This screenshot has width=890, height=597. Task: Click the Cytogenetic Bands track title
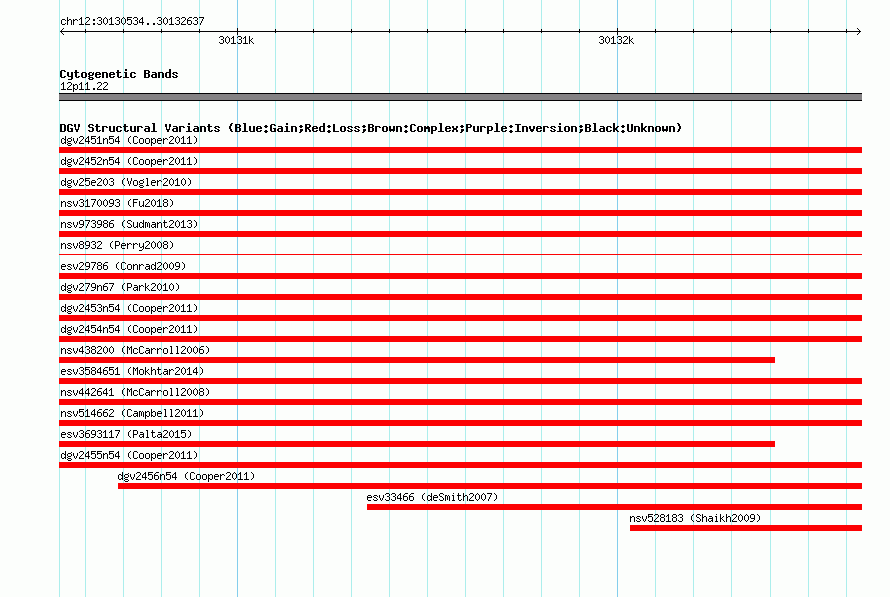pos(119,74)
